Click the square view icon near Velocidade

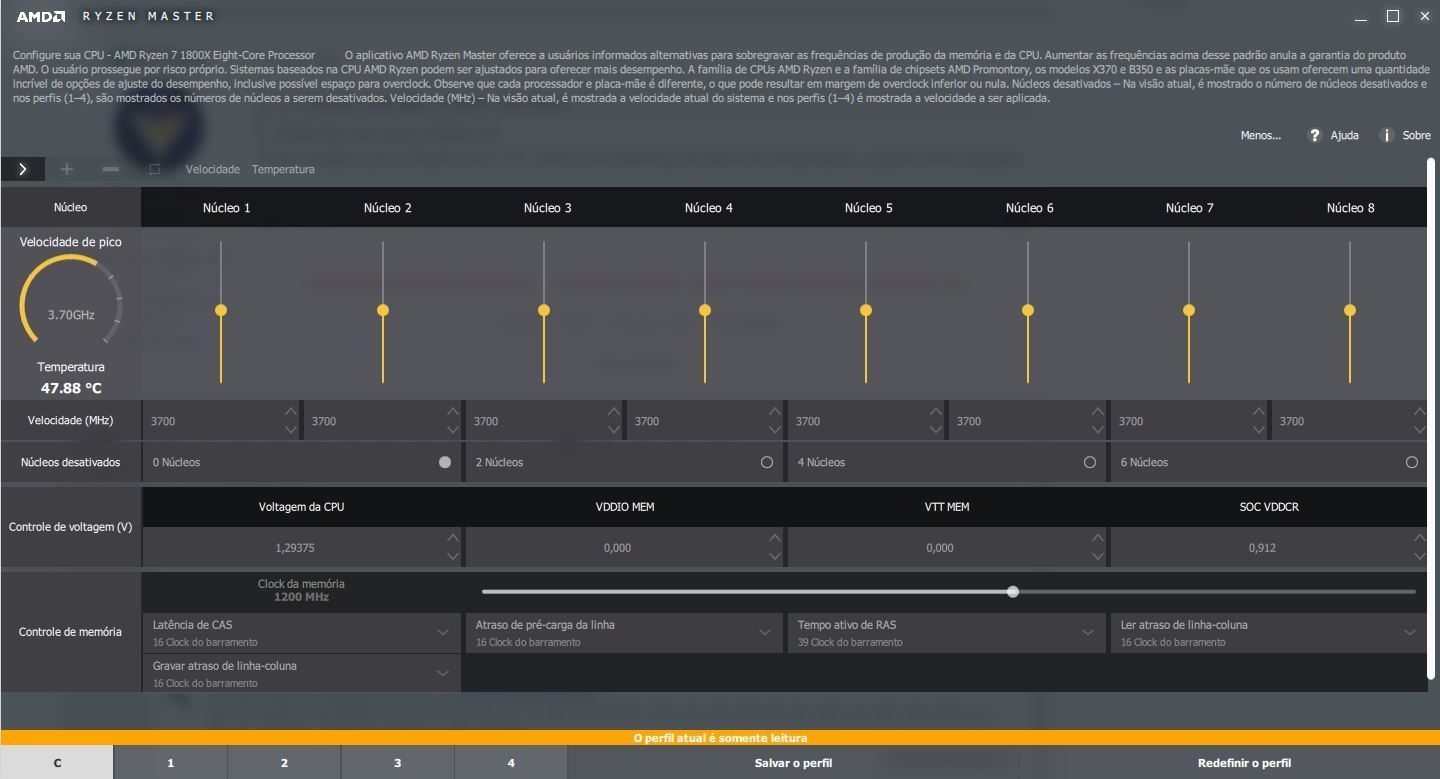154,169
